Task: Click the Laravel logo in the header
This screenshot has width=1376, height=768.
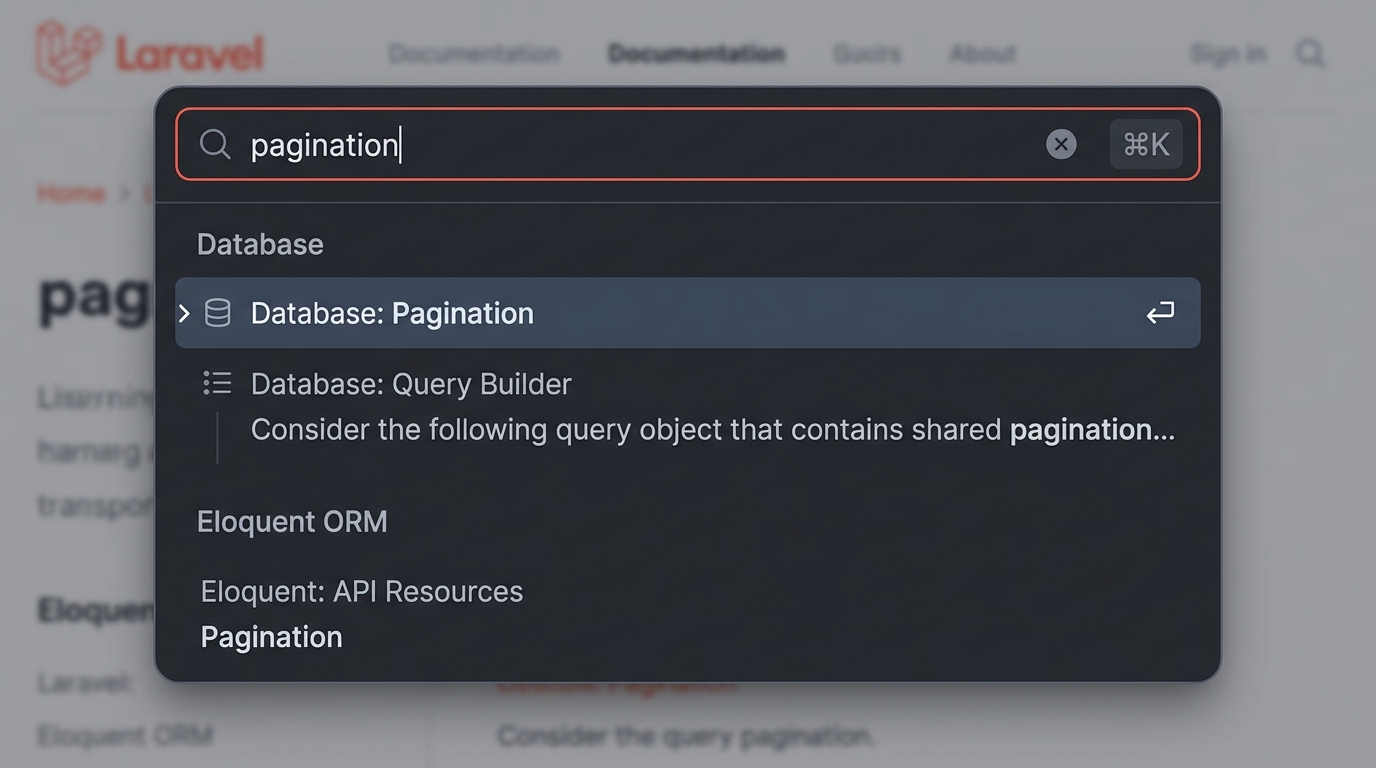Action: click(150, 52)
